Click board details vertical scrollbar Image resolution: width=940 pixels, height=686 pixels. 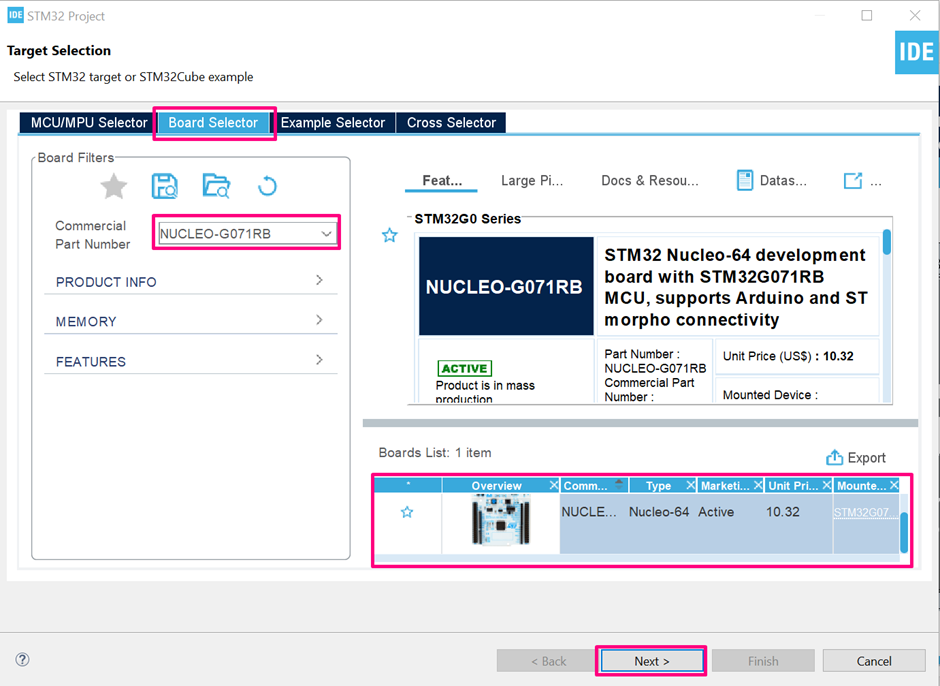point(887,242)
